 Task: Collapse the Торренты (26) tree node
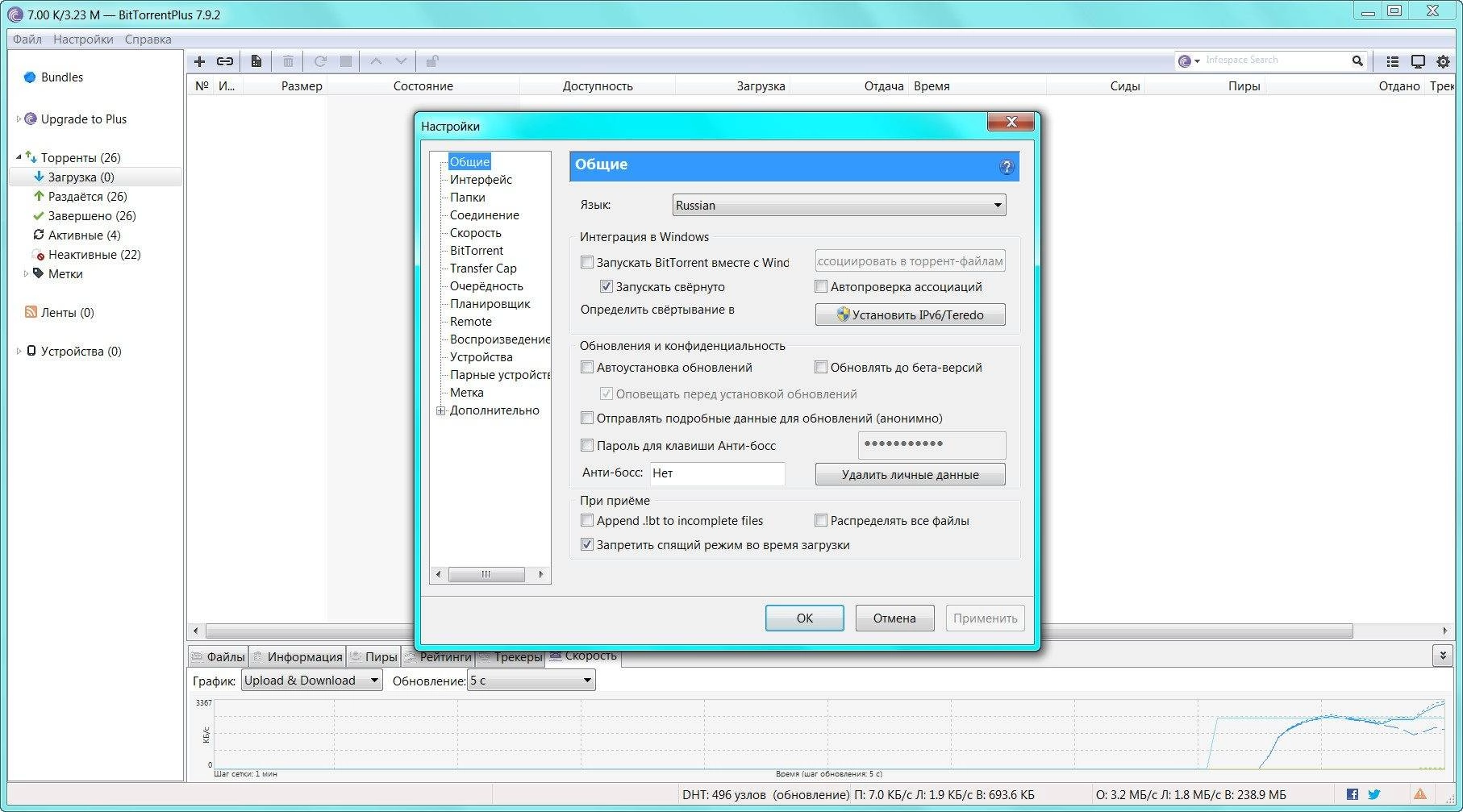pos(19,157)
